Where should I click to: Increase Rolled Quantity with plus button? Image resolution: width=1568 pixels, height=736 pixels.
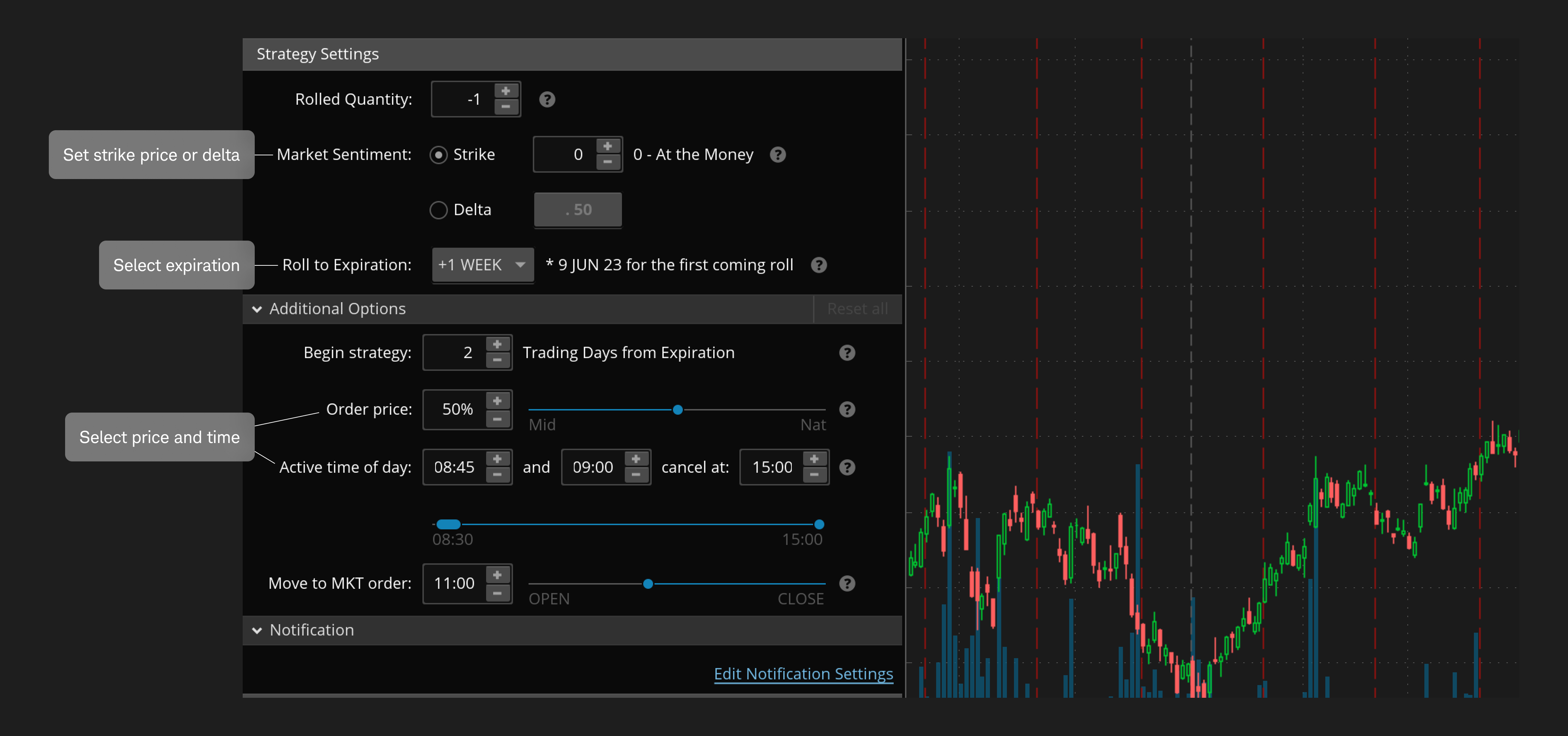[x=506, y=91]
